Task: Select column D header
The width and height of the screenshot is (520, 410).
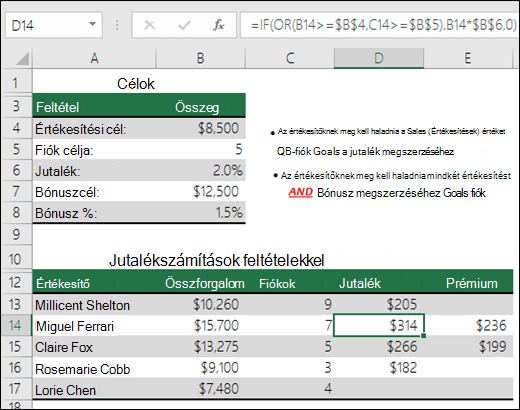Action: coord(379,58)
